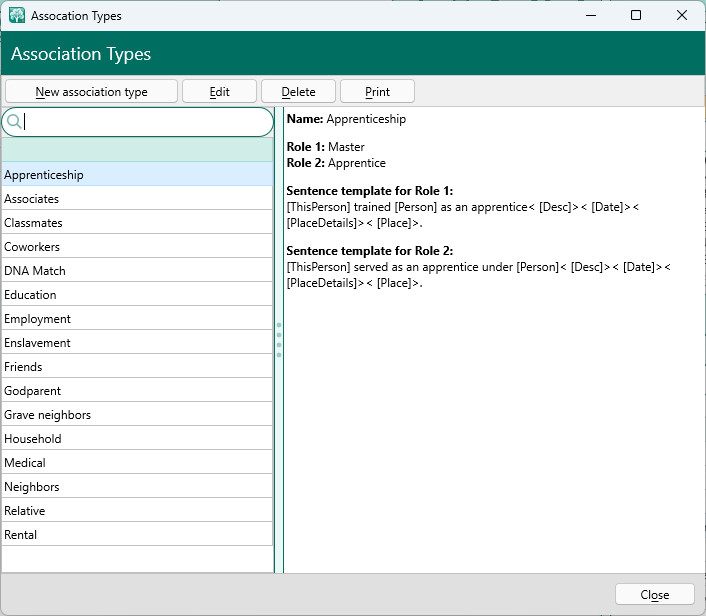Close the dialog with the Close button

655,594
